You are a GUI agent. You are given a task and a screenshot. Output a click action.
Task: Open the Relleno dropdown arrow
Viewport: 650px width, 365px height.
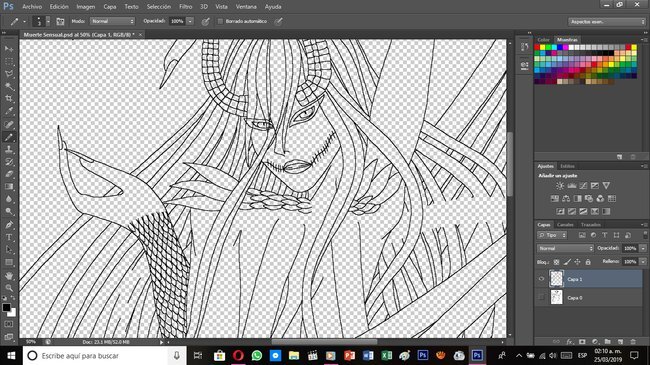[643, 261]
